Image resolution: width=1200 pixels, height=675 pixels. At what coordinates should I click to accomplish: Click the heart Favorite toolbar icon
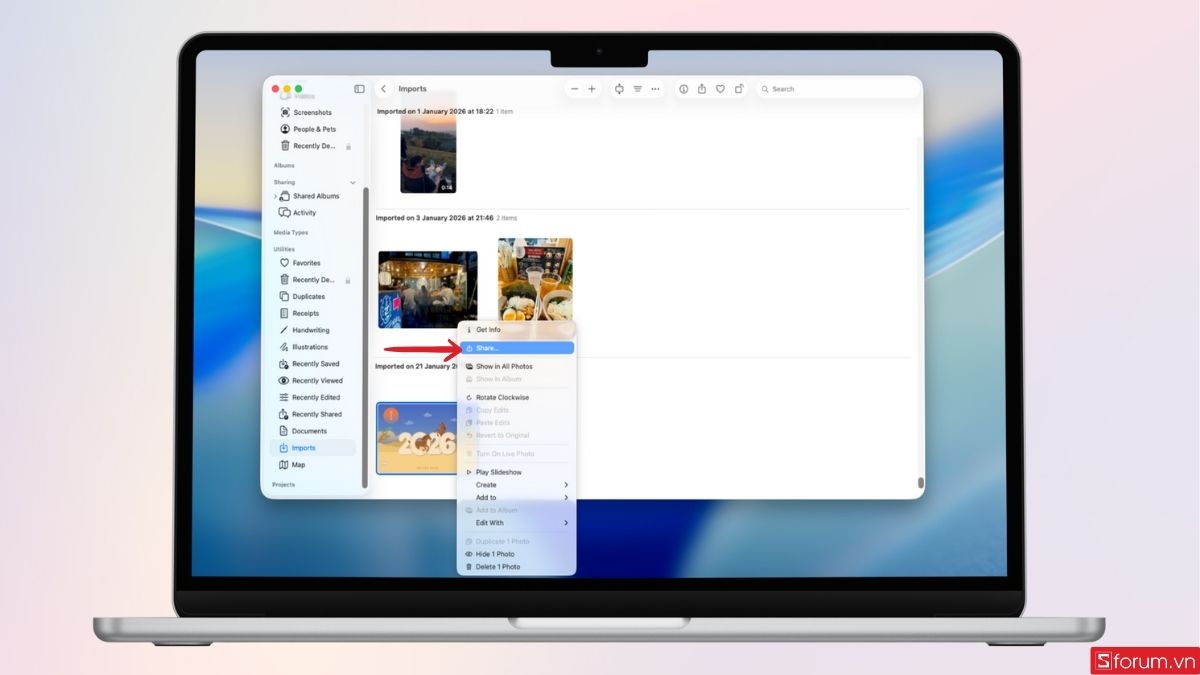[720, 89]
